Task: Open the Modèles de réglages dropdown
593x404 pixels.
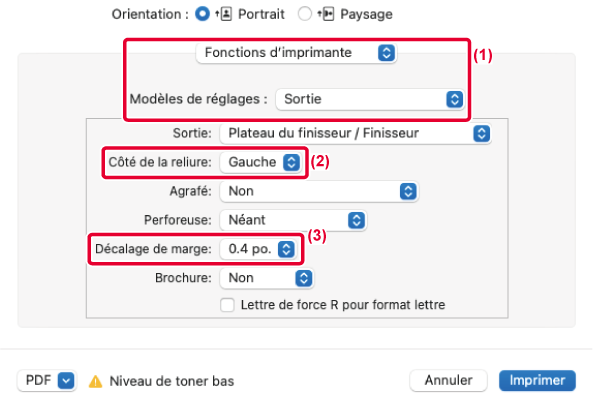Action: 370,99
